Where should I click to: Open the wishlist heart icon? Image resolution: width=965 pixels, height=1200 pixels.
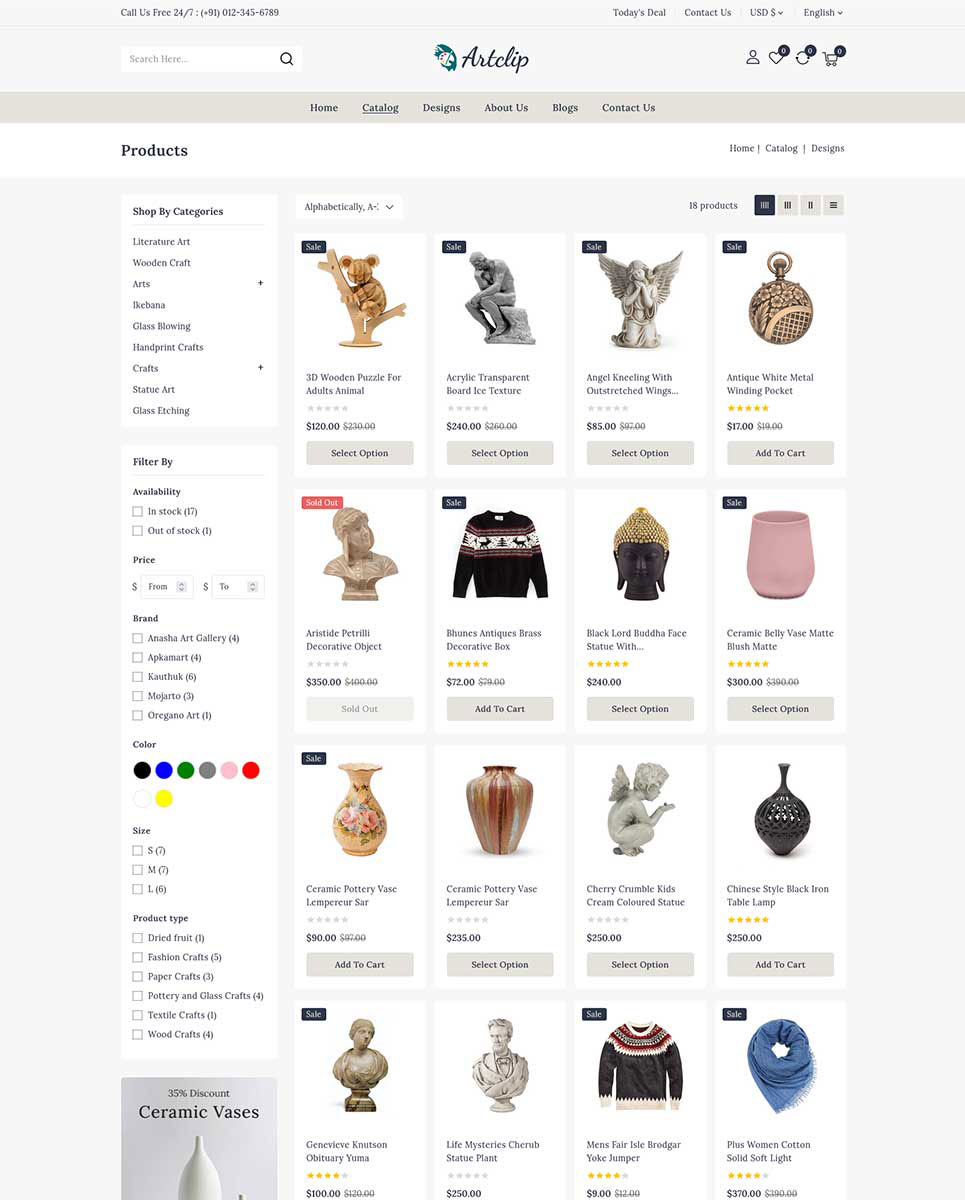click(x=777, y=58)
